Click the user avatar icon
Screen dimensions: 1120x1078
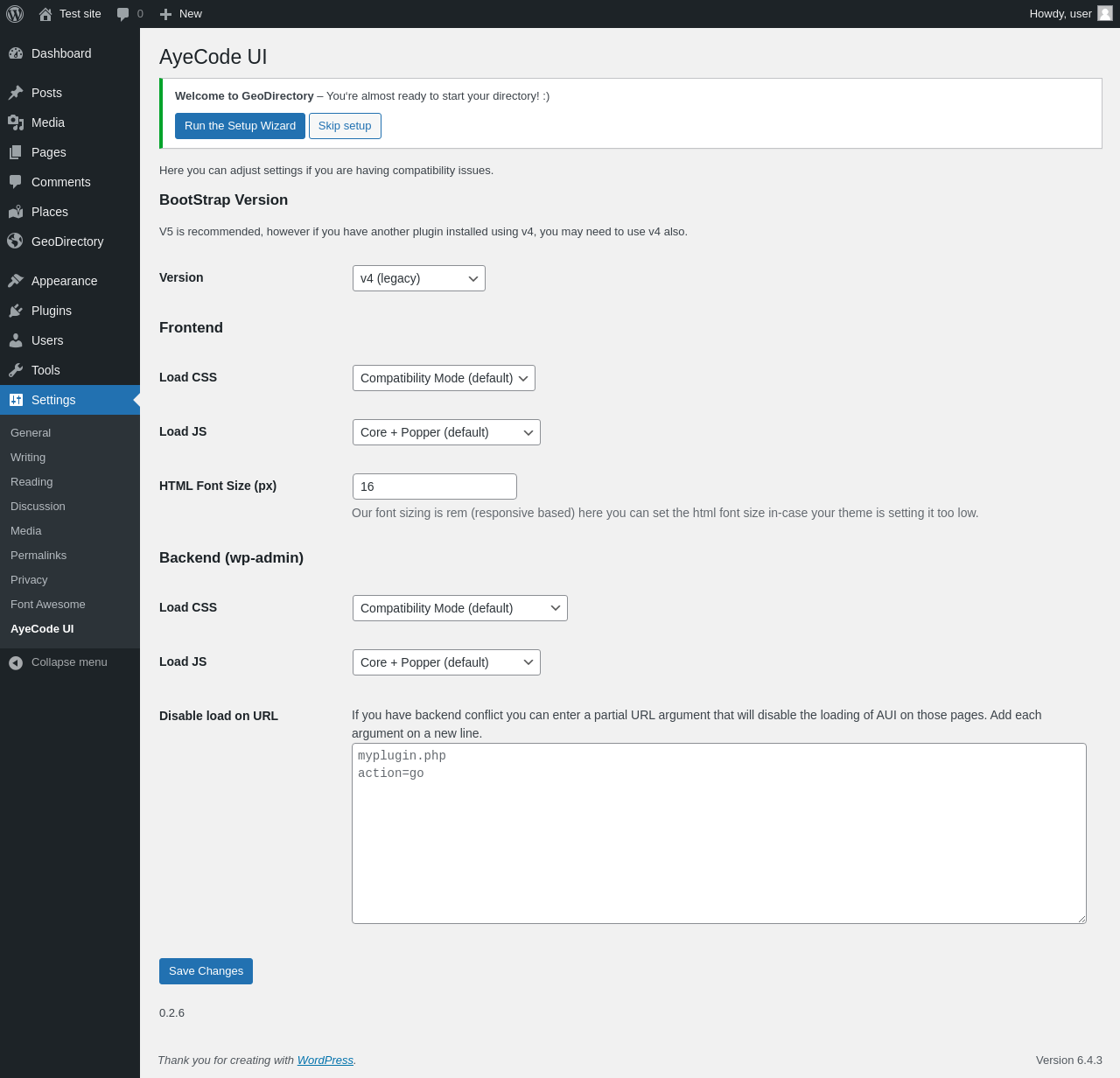(x=1105, y=13)
